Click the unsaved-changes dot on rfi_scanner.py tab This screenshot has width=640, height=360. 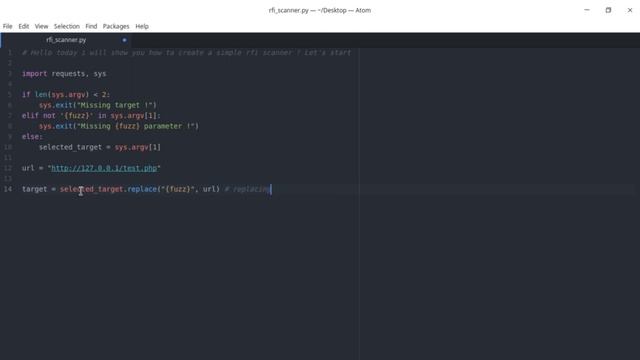click(124, 40)
